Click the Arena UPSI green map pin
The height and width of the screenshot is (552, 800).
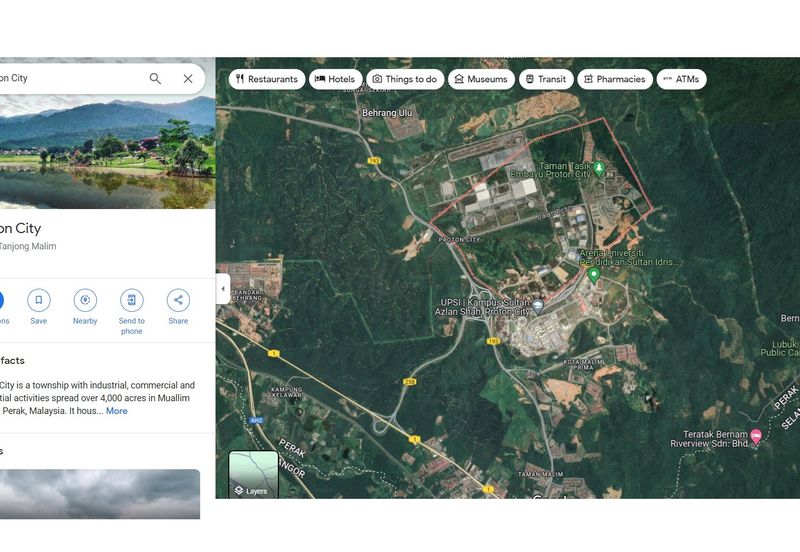(593, 274)
